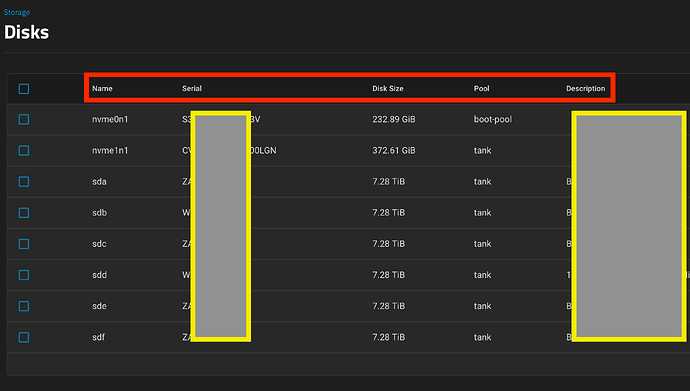Image resolution: width=690 pixels, height=391 pixels.
Task: Sort by the Pool column header
Action: 481,88
